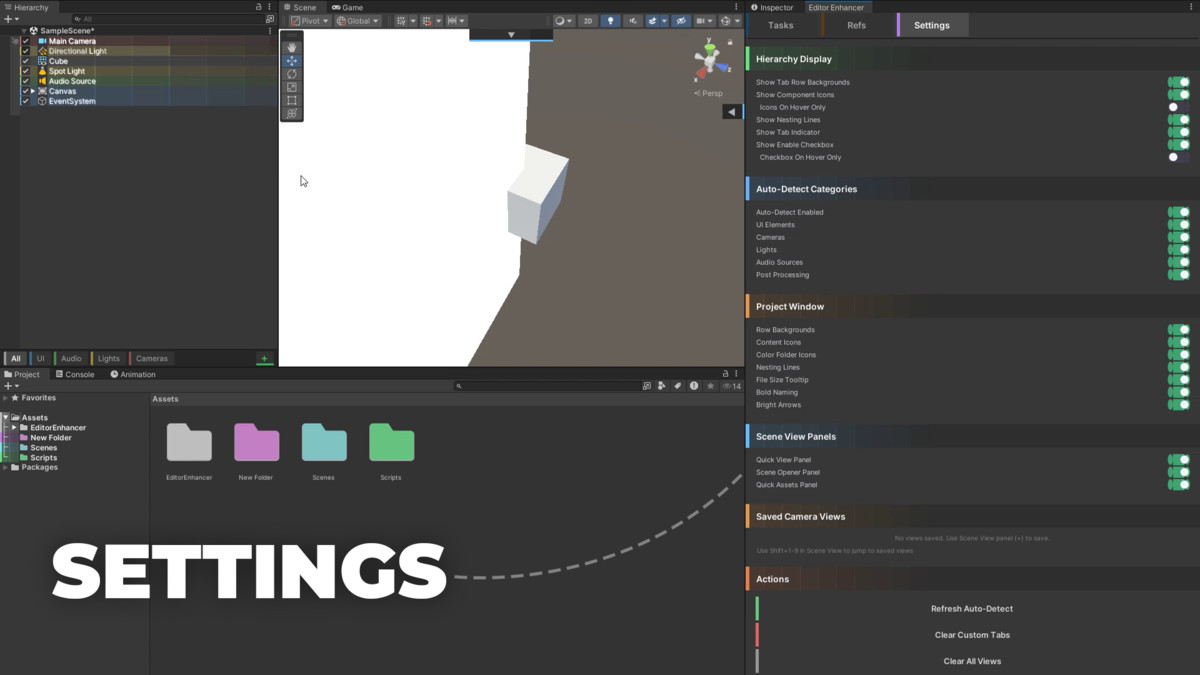Viewport: 1200px width, 675px height.
Task: Open the Global orientation dropdown
Action: 357,19
